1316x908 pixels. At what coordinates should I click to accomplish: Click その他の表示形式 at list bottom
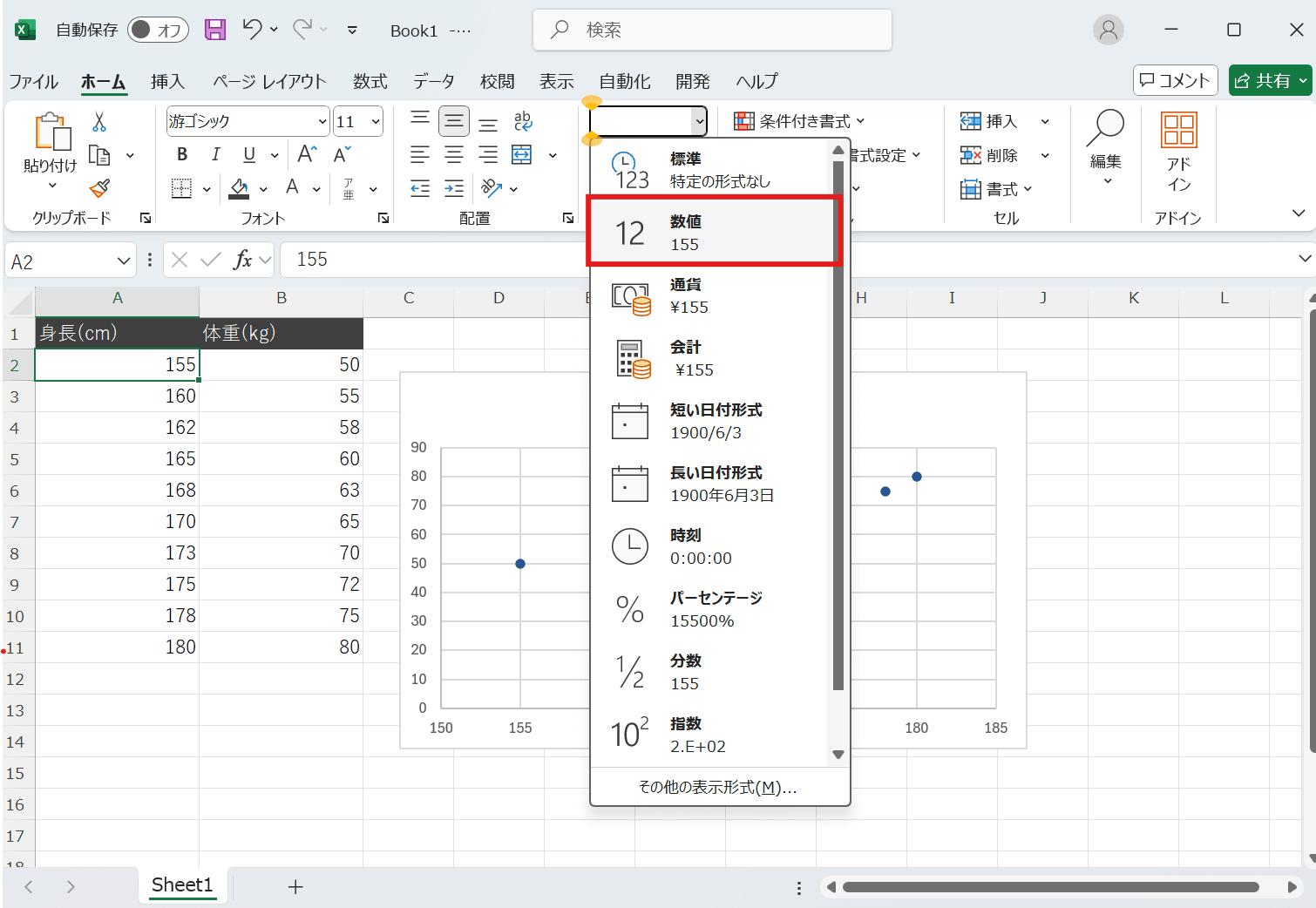coord(717,788)
